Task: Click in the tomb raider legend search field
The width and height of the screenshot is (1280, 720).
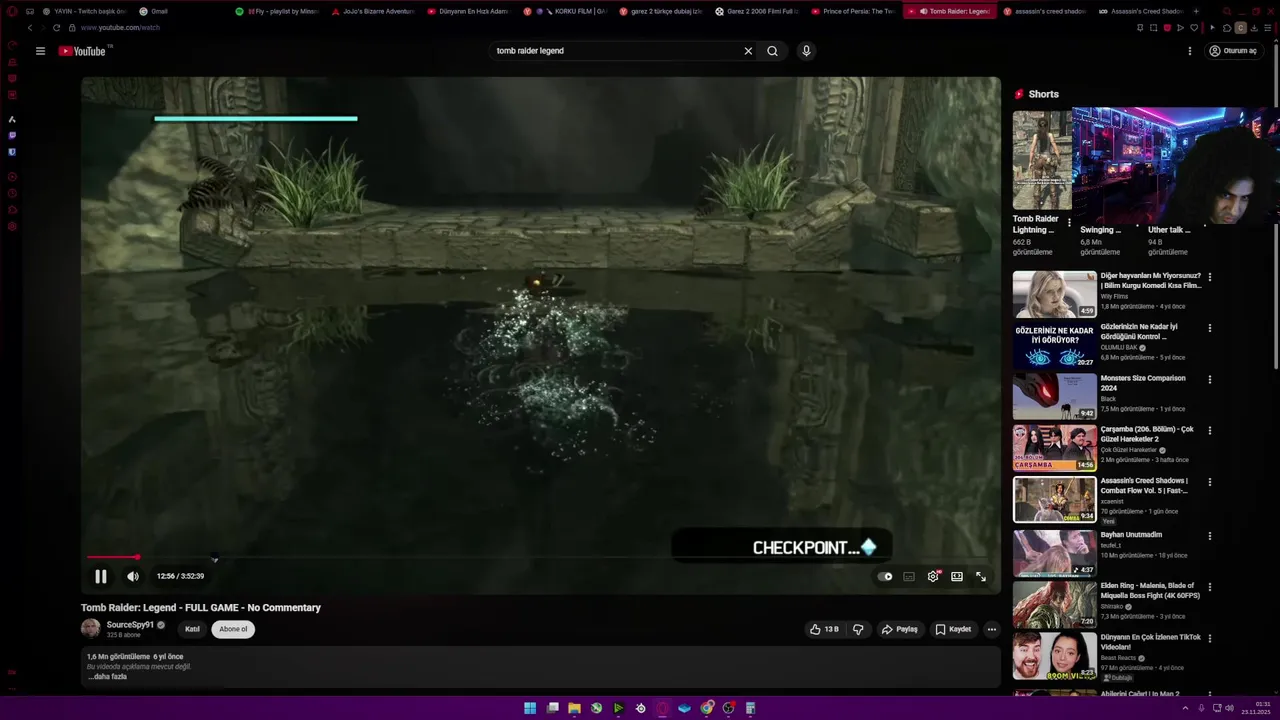Action: click(x=615, y=51)
